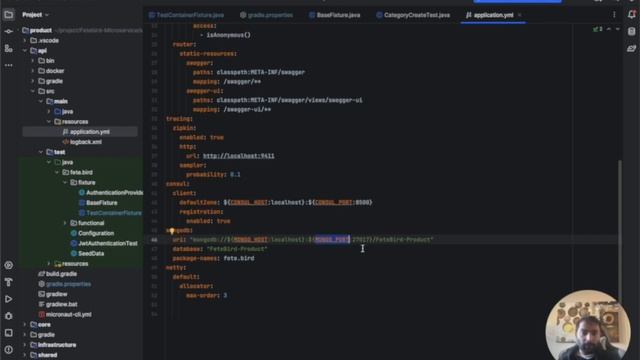Expand the functional package
Image resolution: width=640 pixels, height=360 pixels.
click(65, 223)
